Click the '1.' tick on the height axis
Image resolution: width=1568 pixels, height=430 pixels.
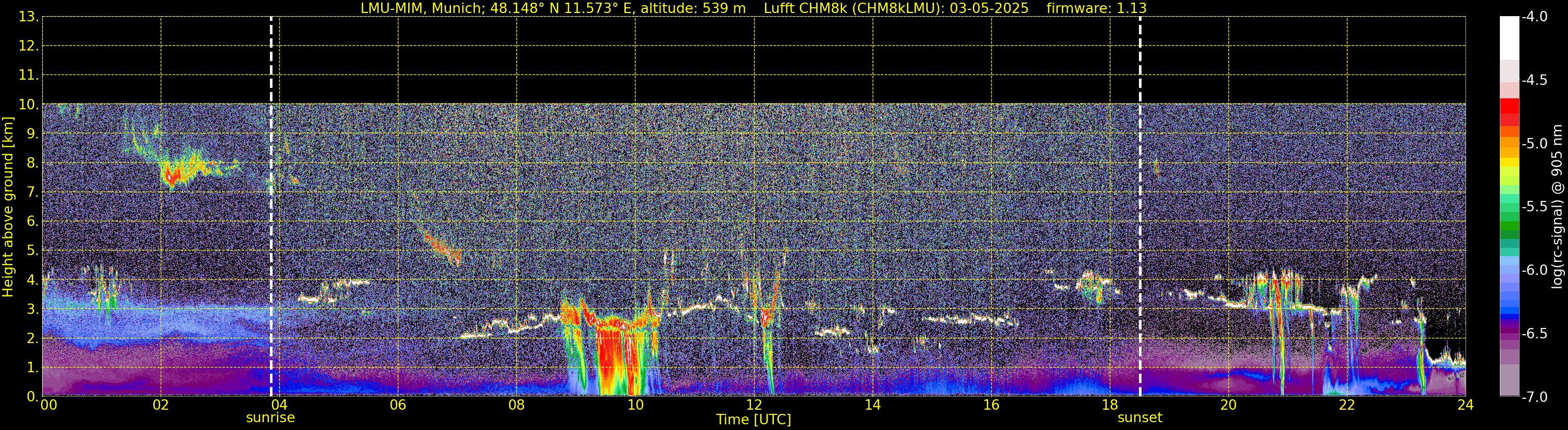[x=32, y=368]
